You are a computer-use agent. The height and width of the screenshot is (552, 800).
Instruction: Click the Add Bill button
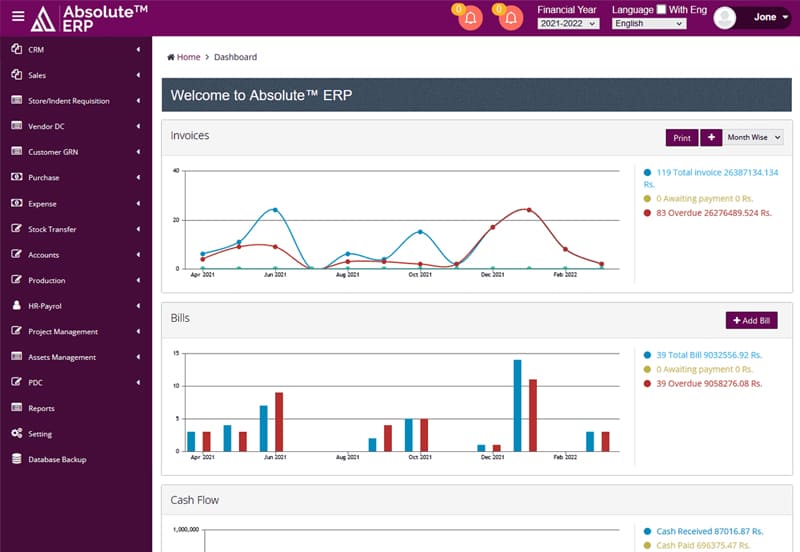[x=751, y=320]
